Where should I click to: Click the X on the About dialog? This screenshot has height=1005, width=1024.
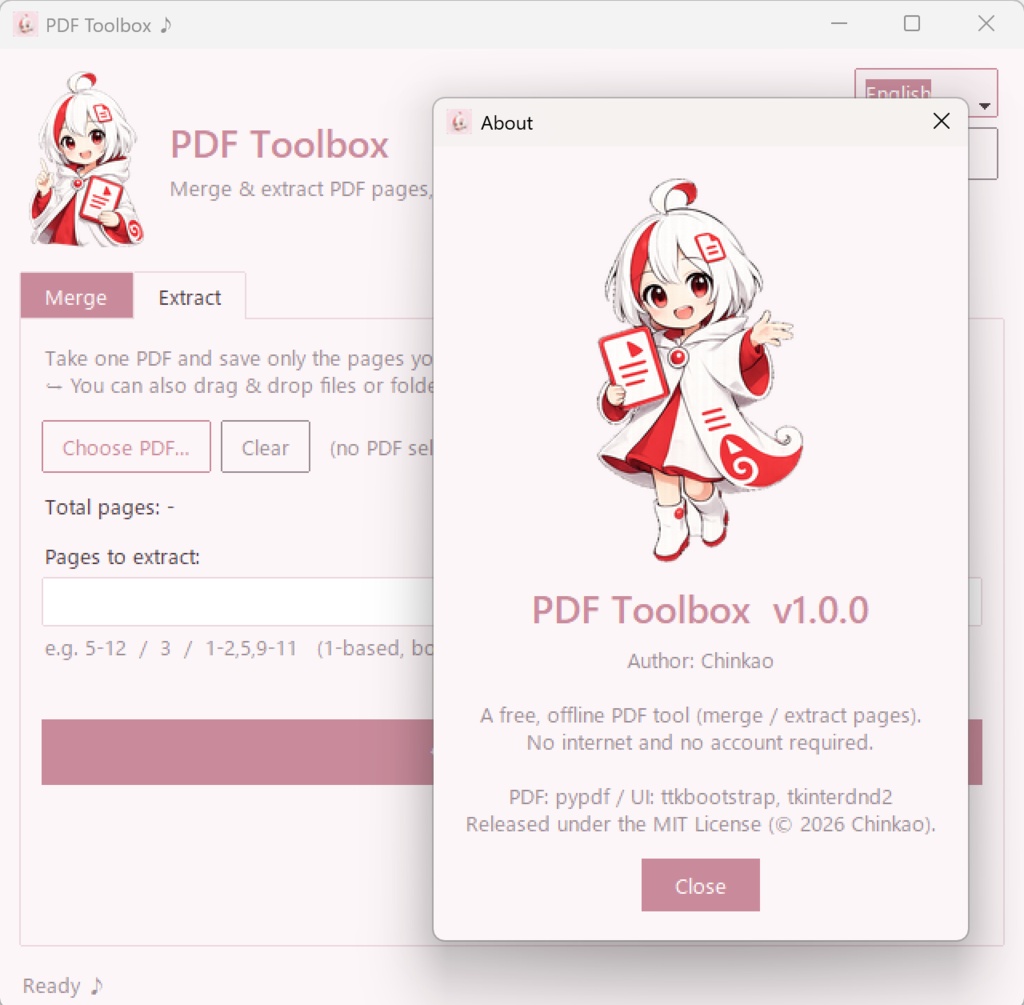click(941, 121)
